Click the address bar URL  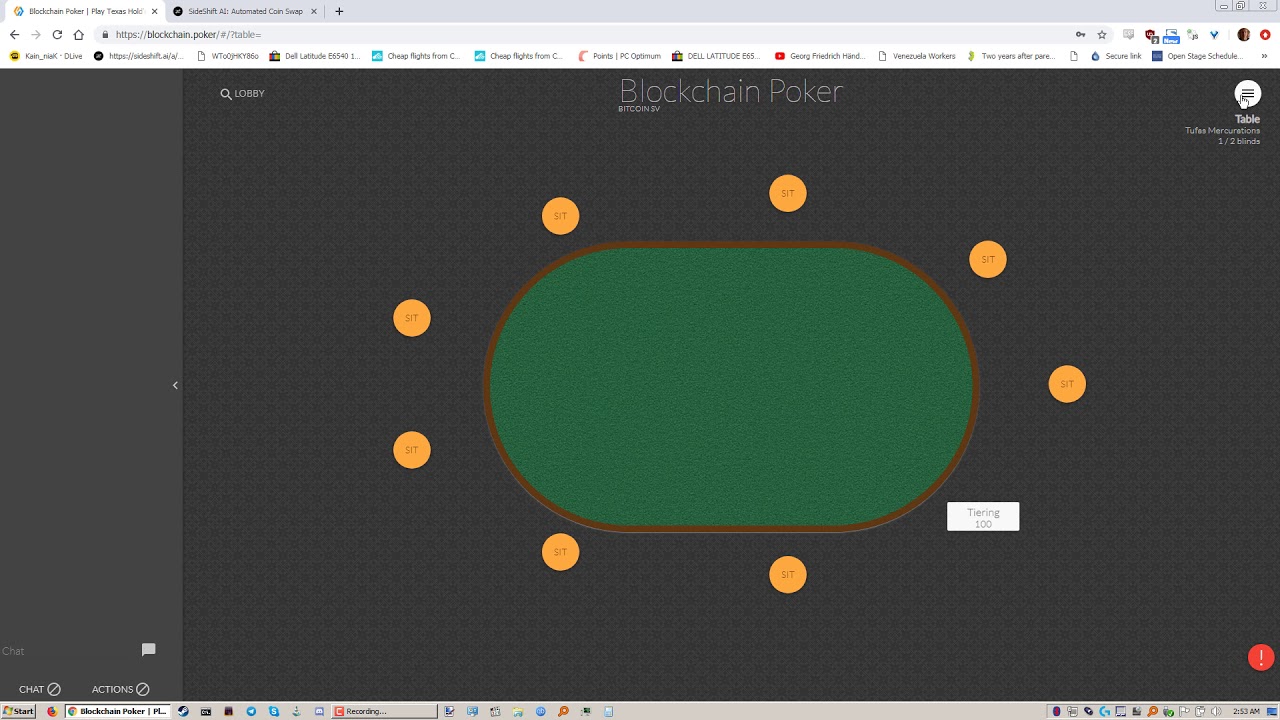(x=188, y=34)
